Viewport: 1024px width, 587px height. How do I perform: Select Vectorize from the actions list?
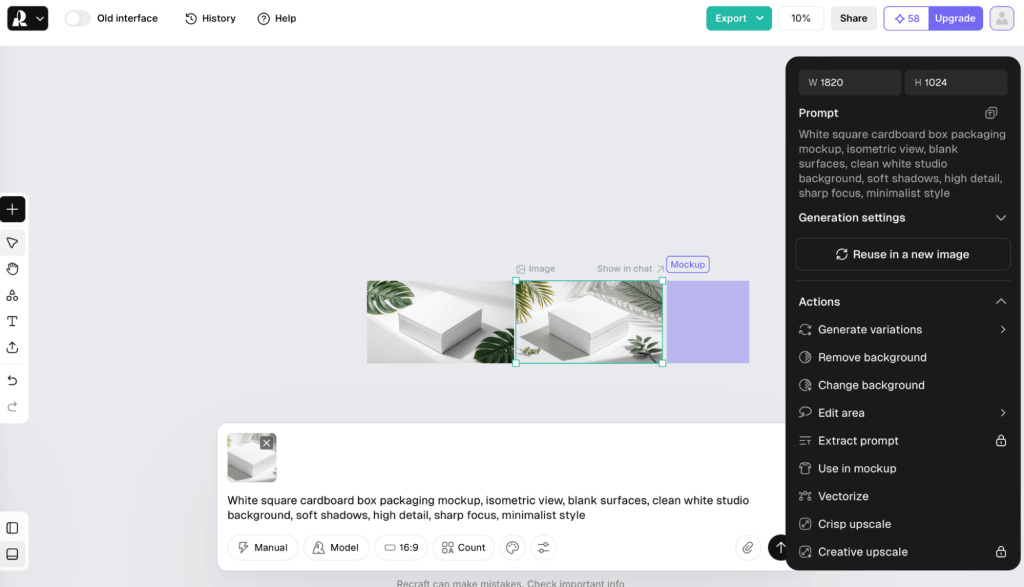pyautogui.click(x=843, y=496)
